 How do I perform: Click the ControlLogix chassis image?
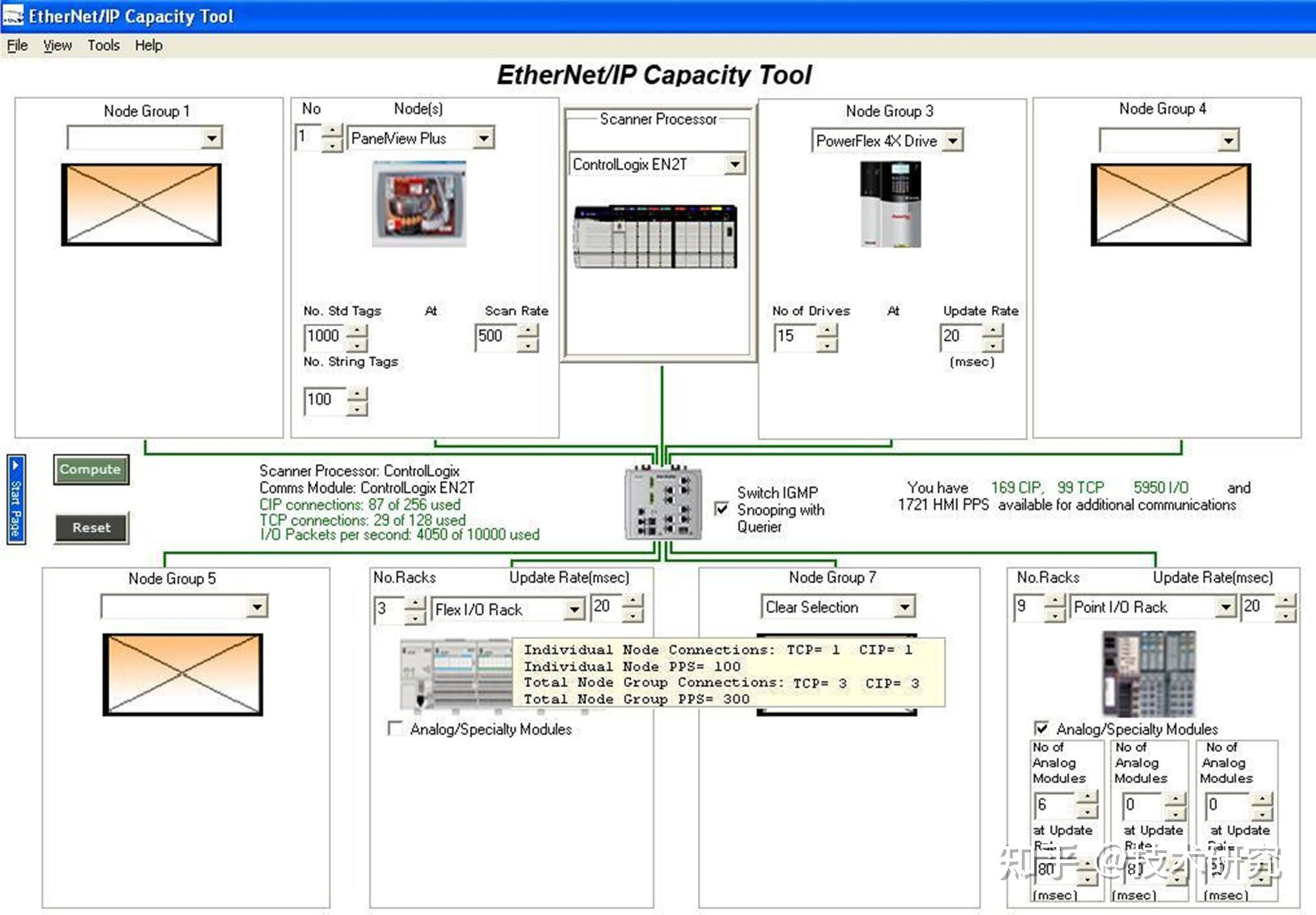coord(655,236)
